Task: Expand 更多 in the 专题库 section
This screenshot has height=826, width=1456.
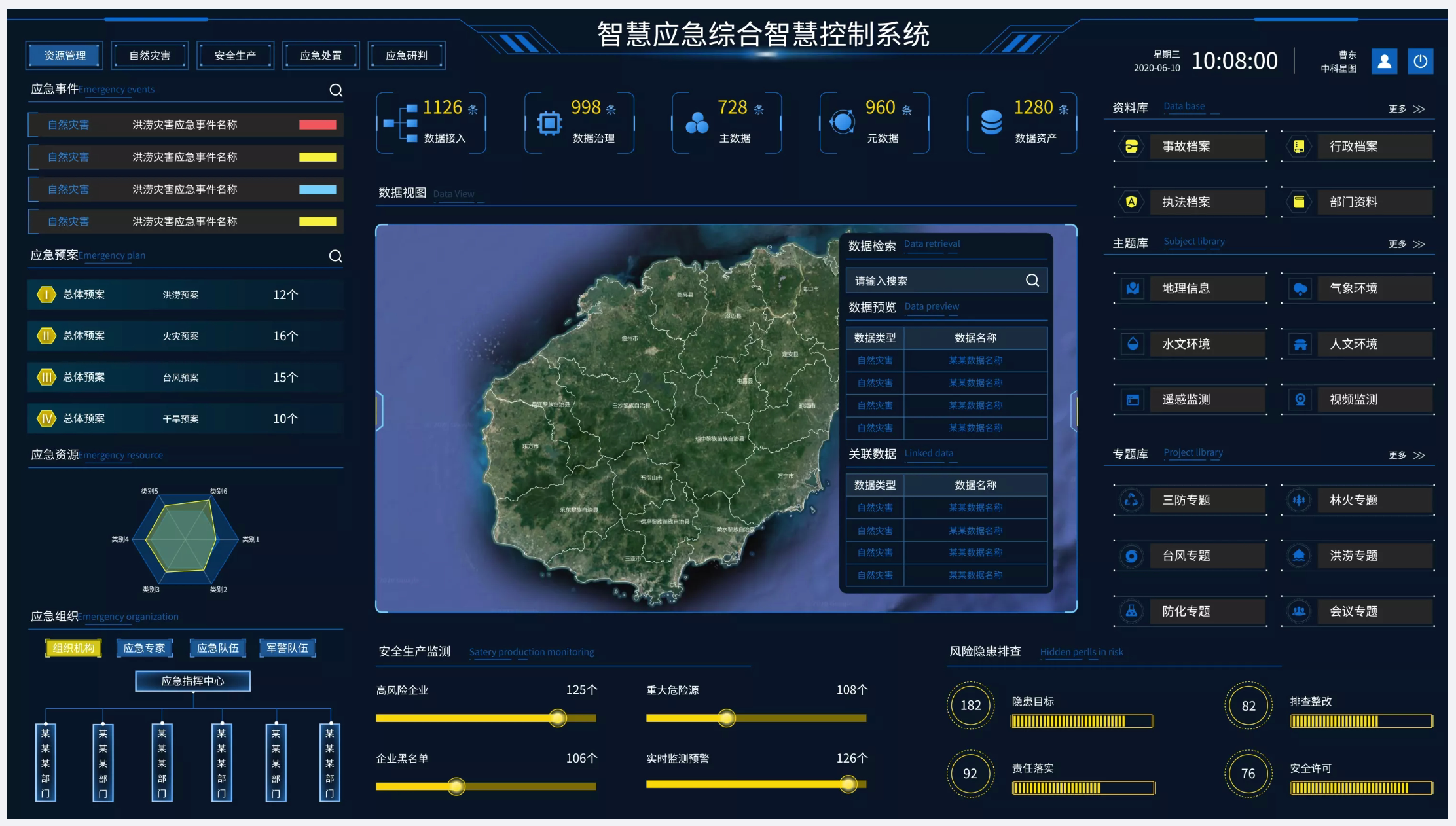Action: pos(1407,455)
